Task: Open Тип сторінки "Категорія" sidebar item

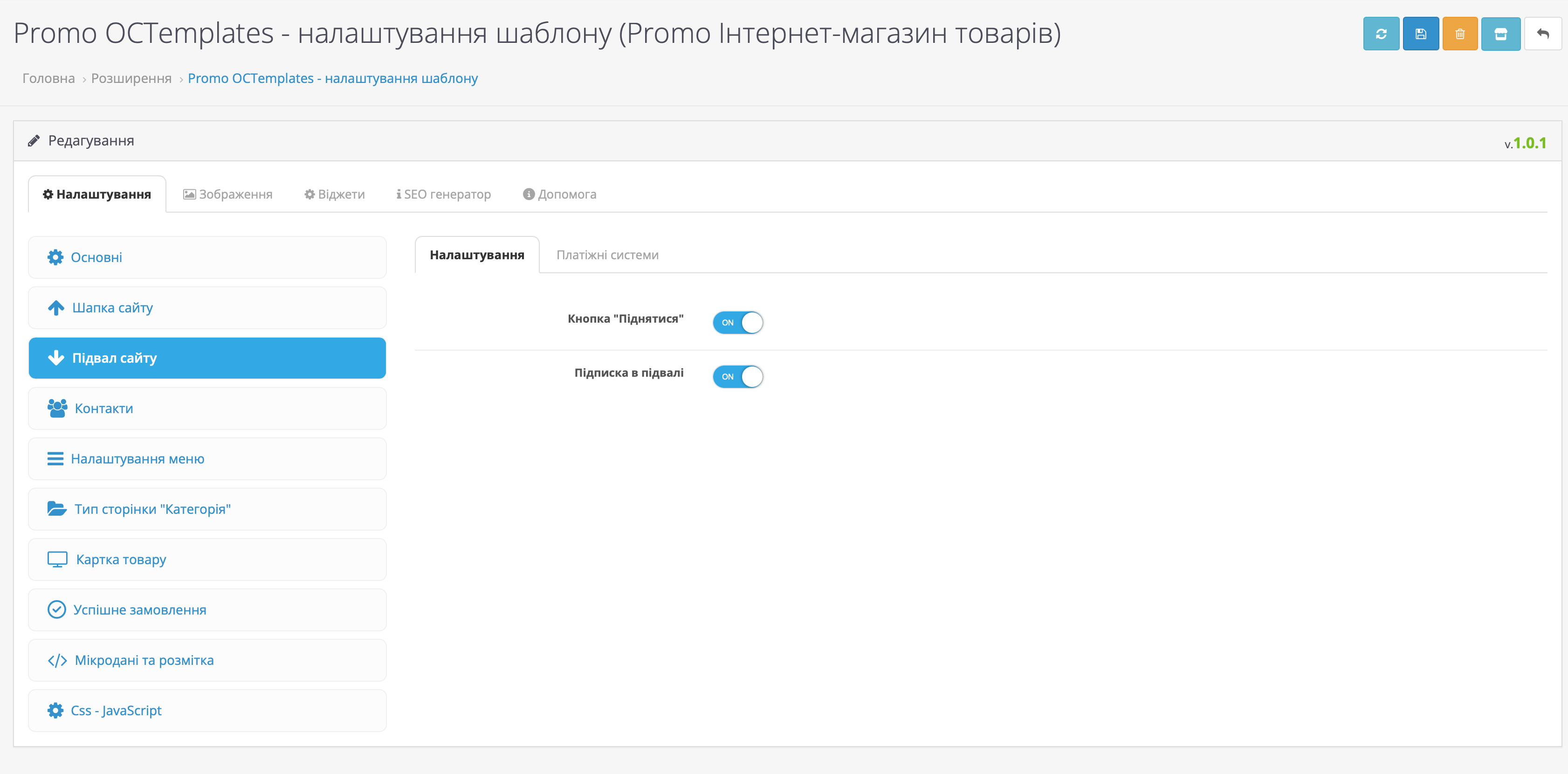Action: click(207, 509)
